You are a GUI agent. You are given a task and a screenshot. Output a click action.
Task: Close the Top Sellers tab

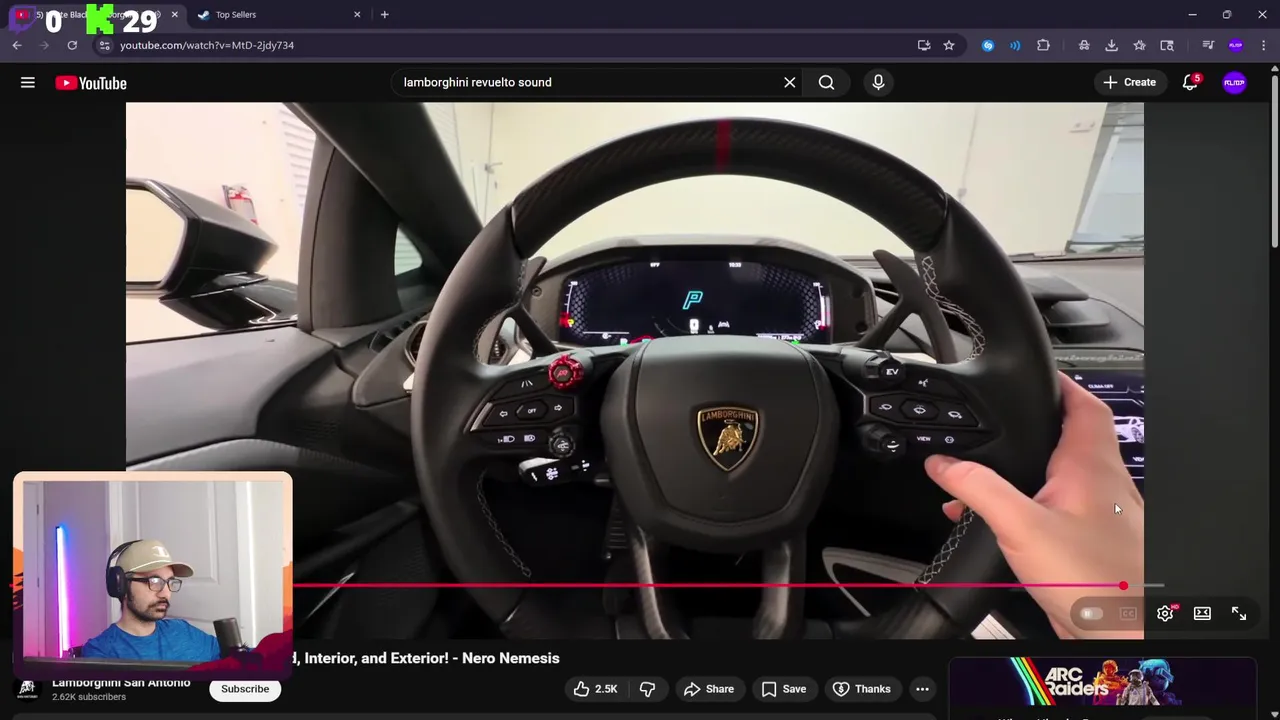pyautogui.click(x=357, y=15)
